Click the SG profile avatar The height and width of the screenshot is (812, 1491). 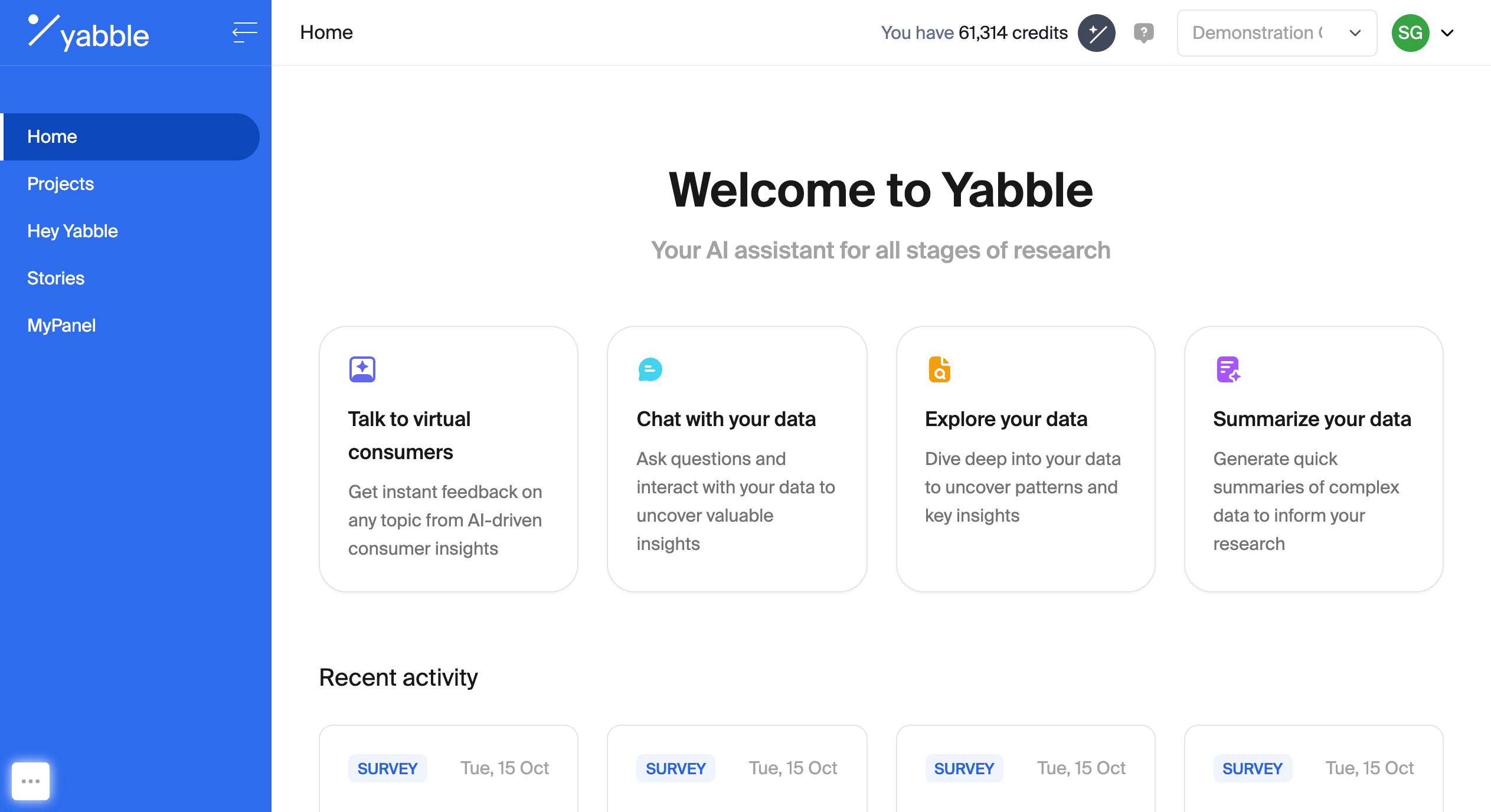1411,32
